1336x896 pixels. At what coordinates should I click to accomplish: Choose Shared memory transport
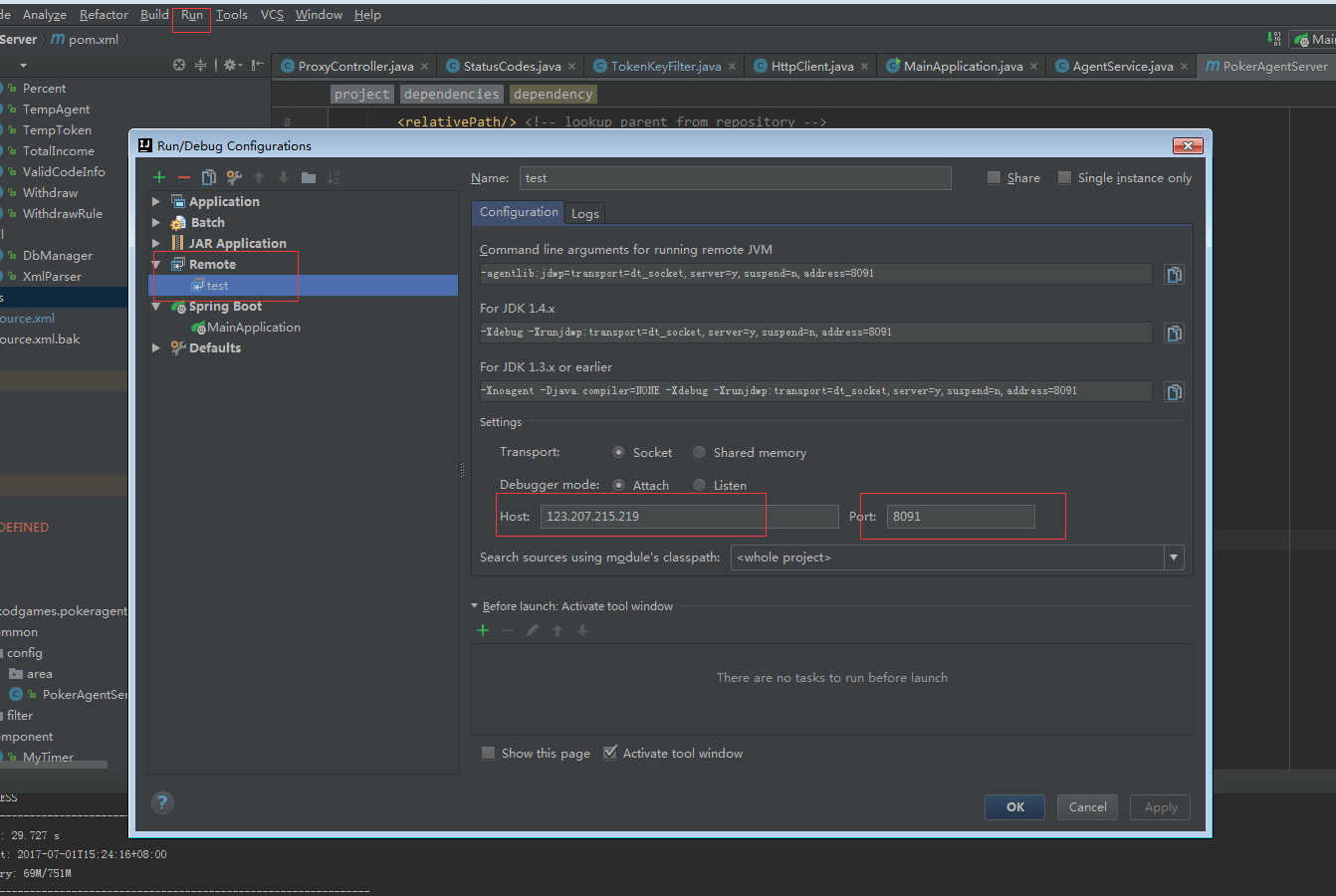tap(700, 452)
